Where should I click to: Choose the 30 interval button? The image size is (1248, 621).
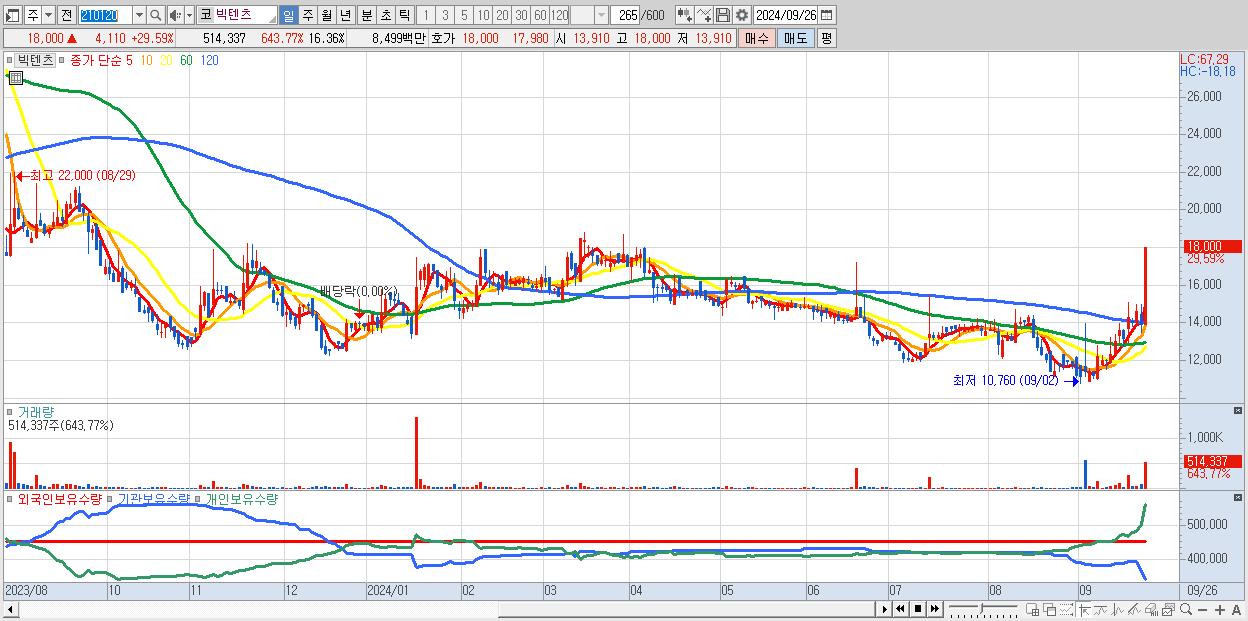point(521,15)
